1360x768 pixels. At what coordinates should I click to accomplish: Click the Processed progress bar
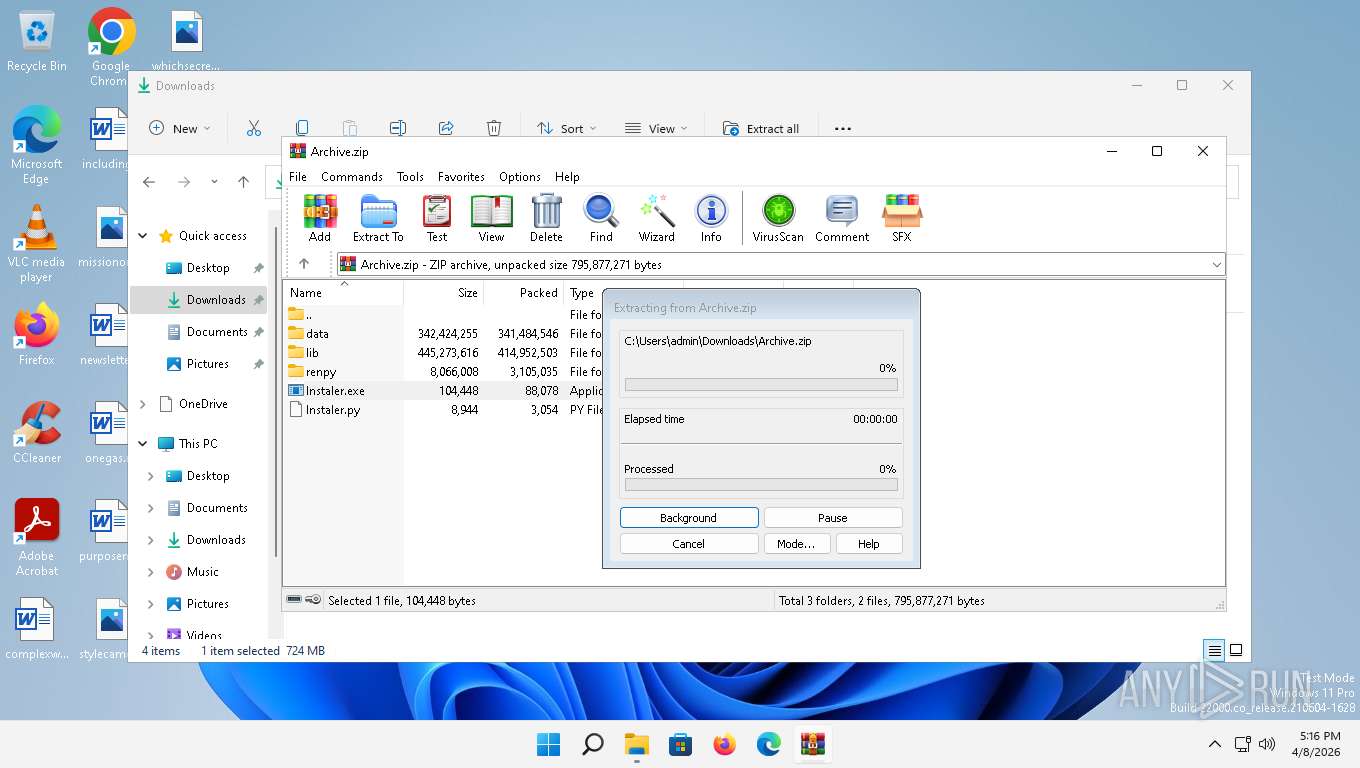761,484
